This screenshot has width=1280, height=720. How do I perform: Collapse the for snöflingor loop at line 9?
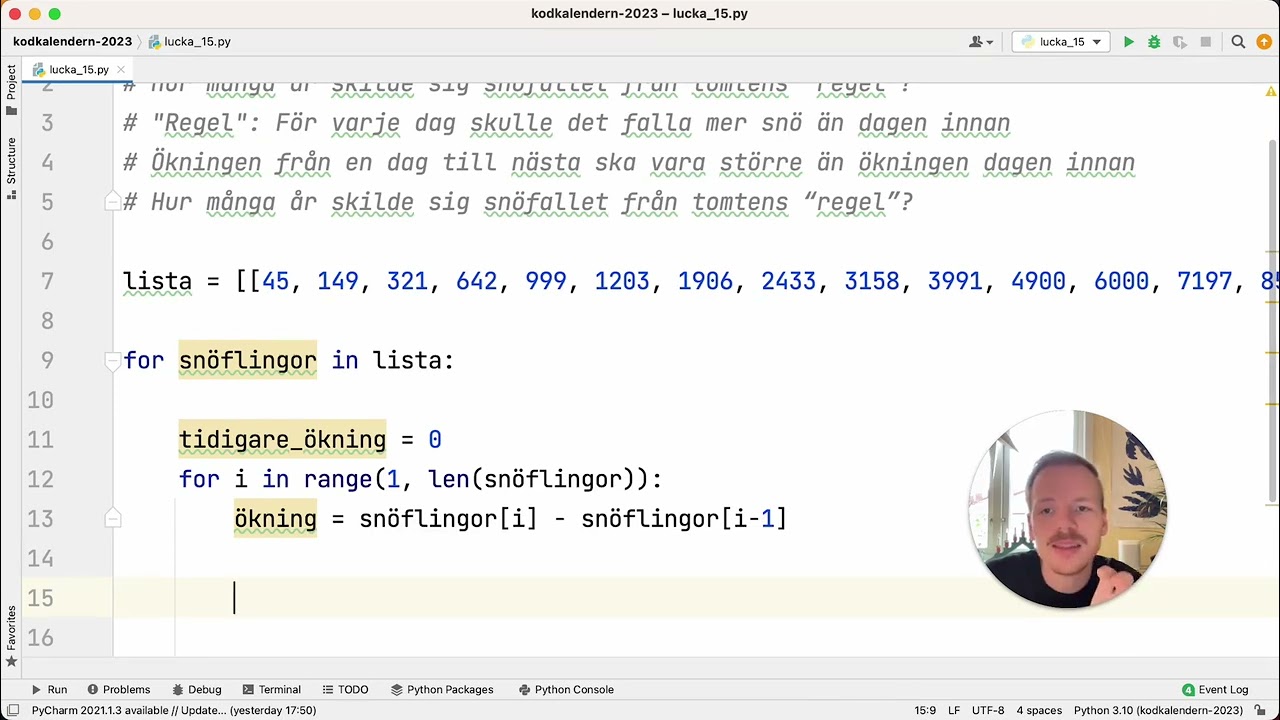pyautogui.click(x=112, y=361)
